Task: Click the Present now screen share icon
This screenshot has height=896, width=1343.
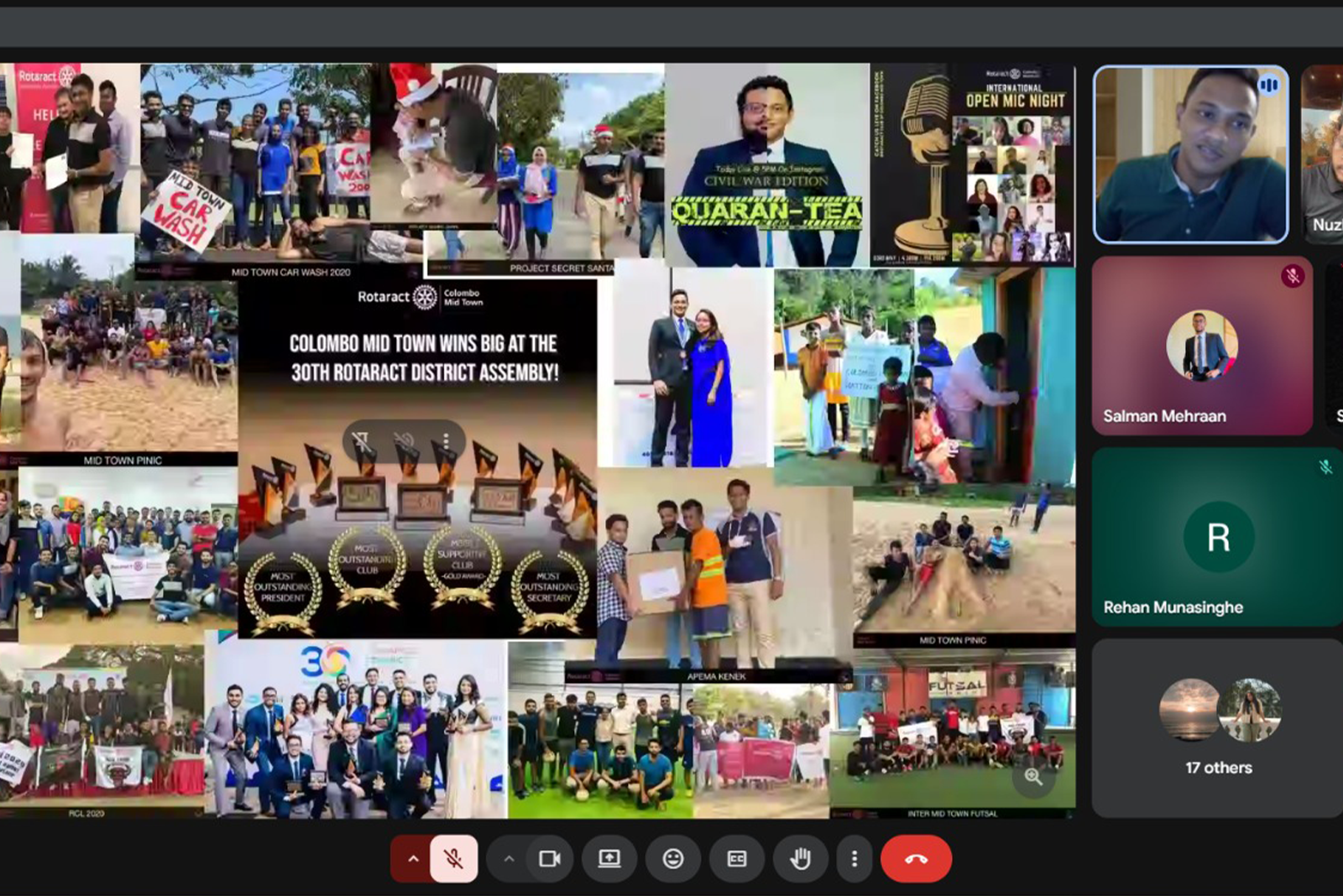Action: coord(609,858)
